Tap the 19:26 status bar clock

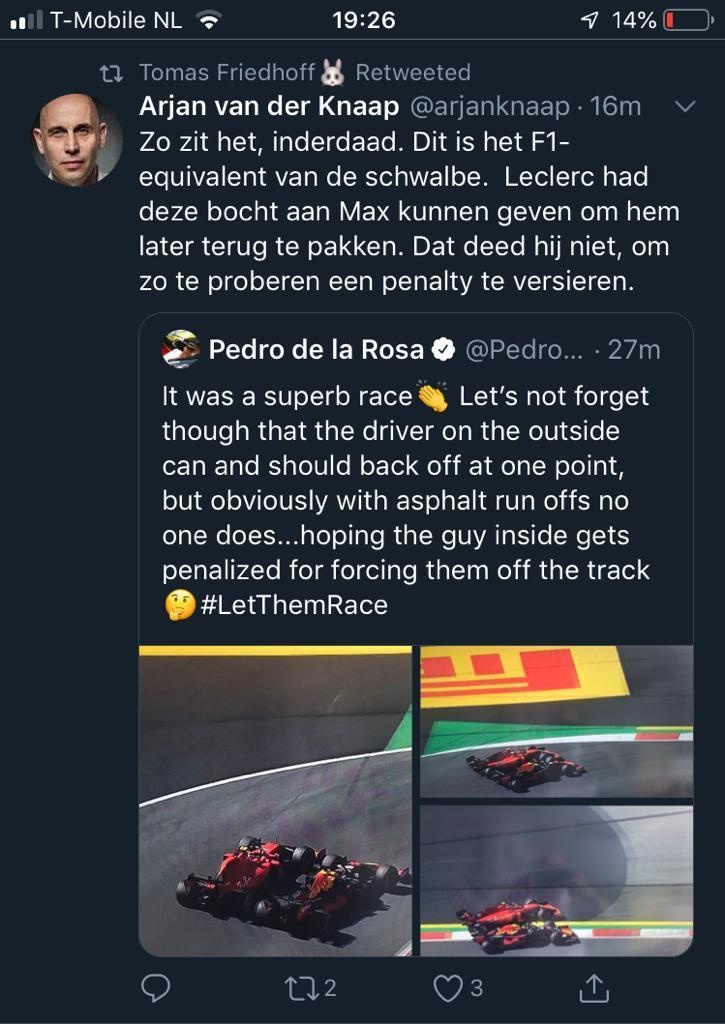[x=362, y=19]
